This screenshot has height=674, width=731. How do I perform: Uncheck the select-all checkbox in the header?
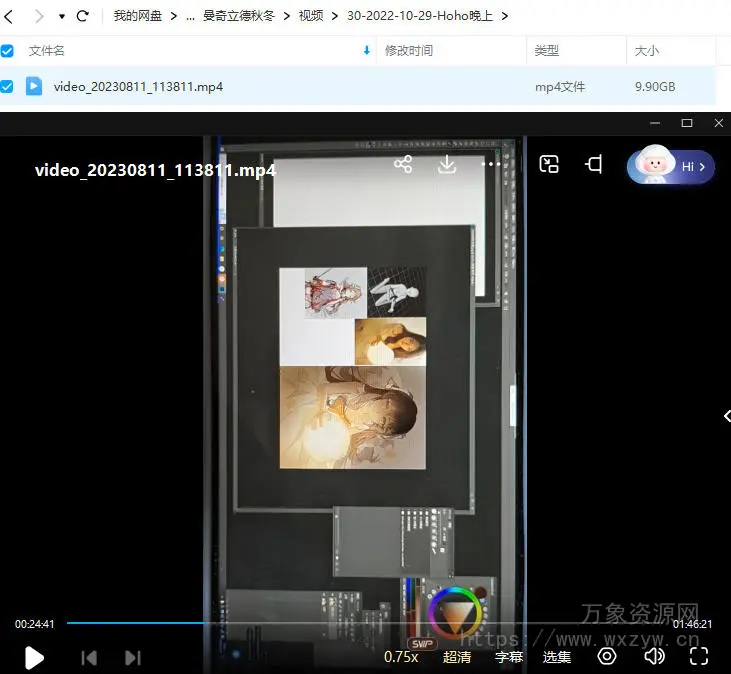8,50
